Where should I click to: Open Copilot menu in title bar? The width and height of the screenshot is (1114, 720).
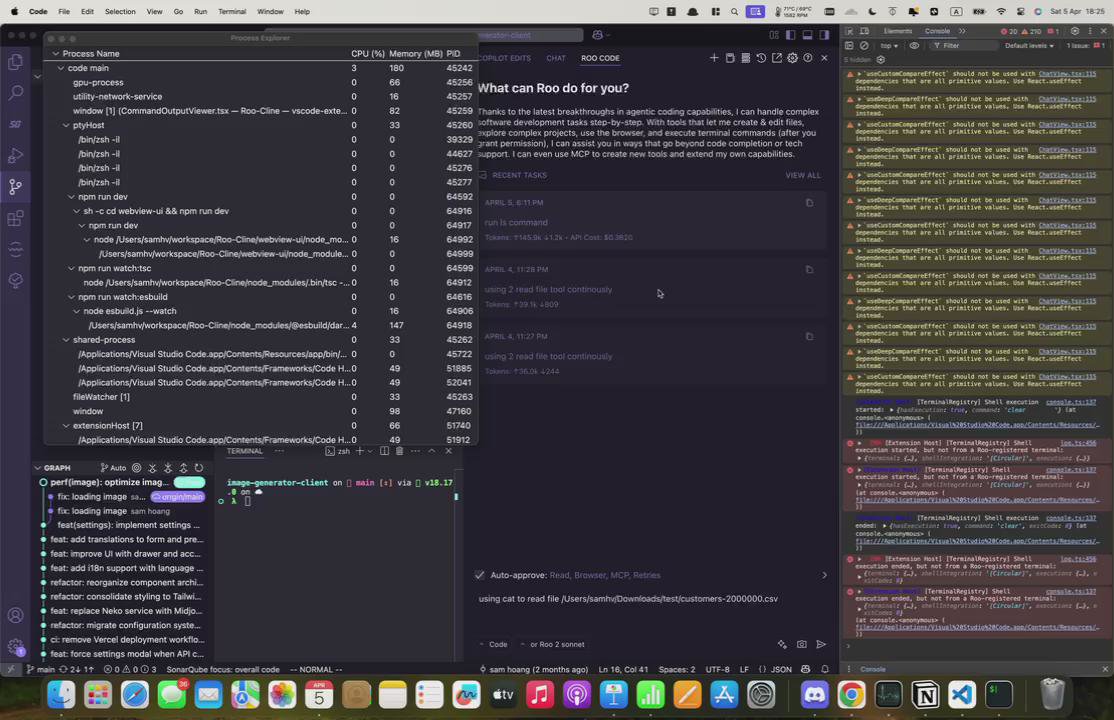[x=601, y=35]
